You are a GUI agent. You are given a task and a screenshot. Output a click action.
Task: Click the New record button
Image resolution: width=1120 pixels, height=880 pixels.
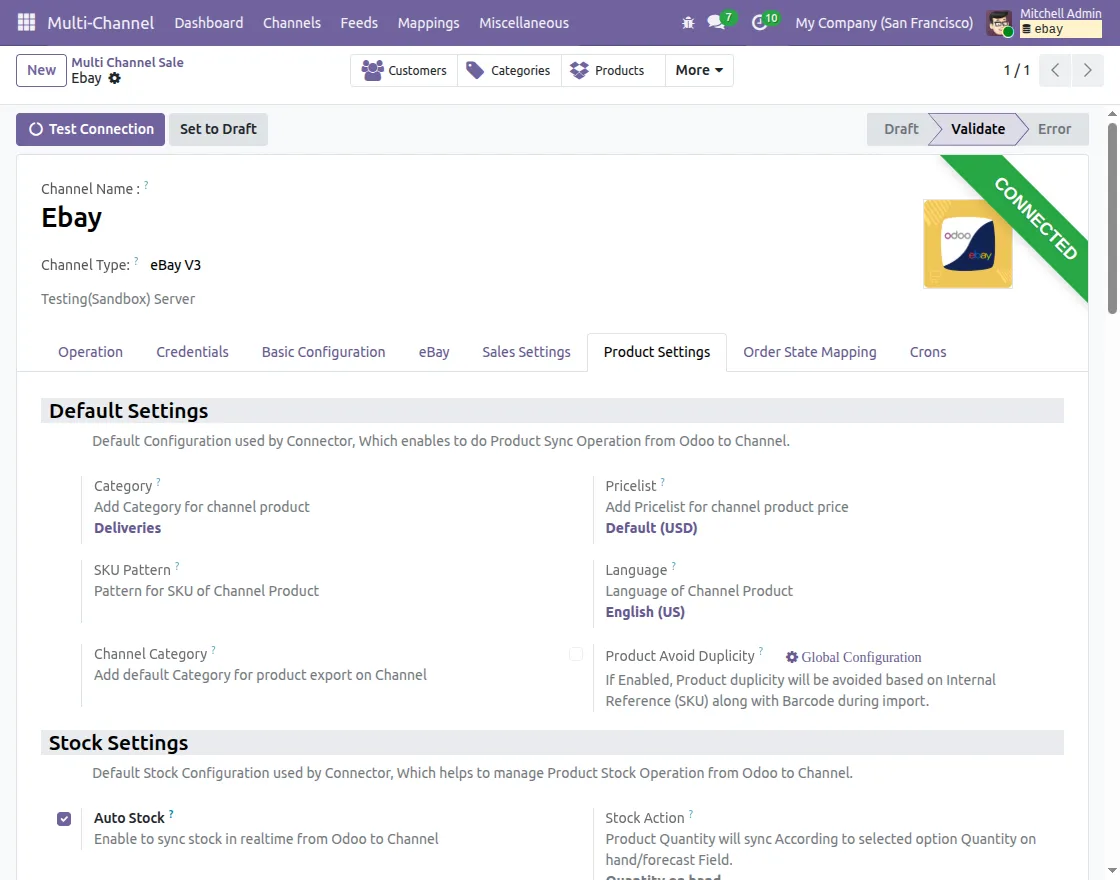41,70
